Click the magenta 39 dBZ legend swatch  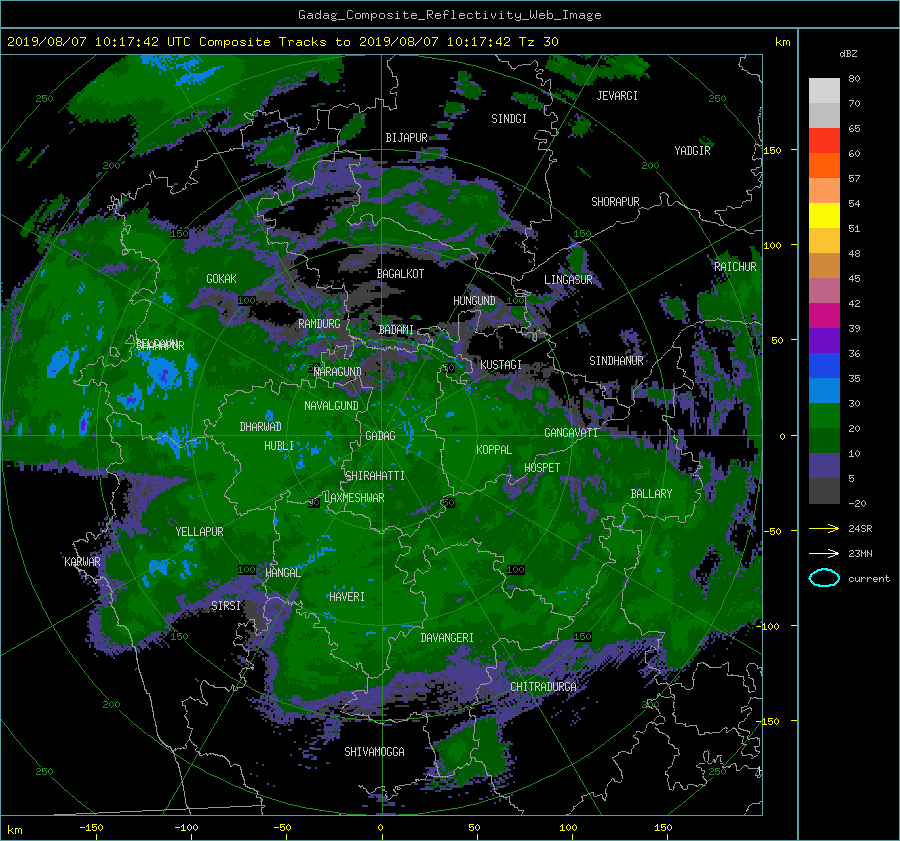coord(824,315)
